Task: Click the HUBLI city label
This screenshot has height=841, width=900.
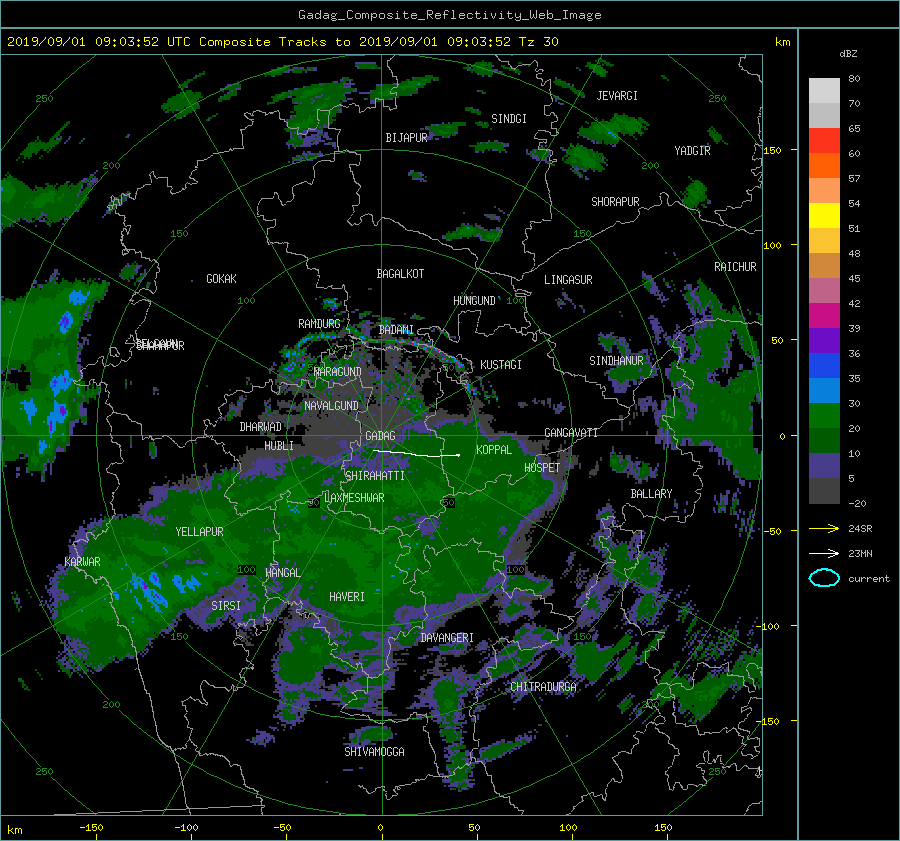Action: pos(279,446)
